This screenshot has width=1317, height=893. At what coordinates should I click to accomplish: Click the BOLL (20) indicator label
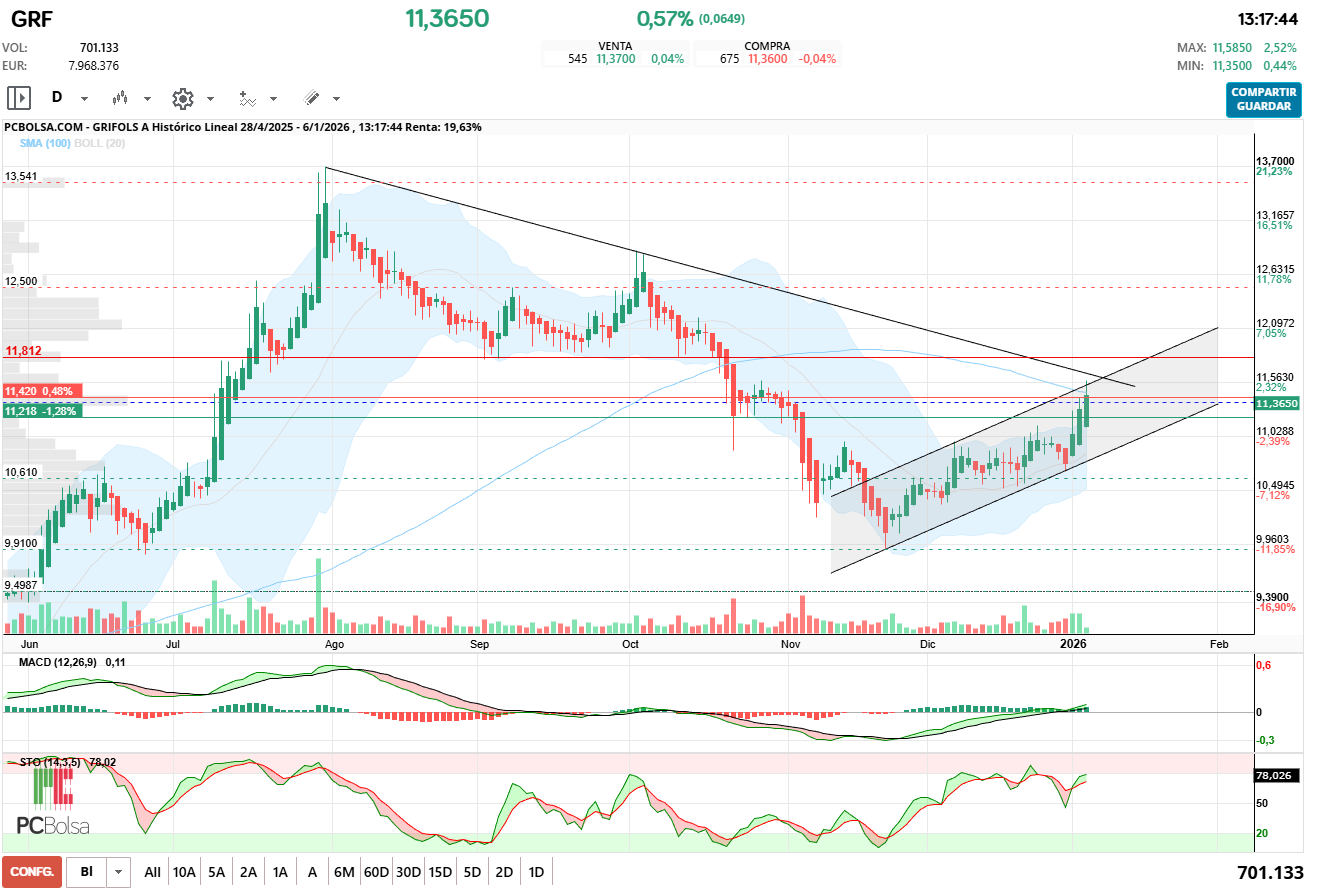point(99,143)
